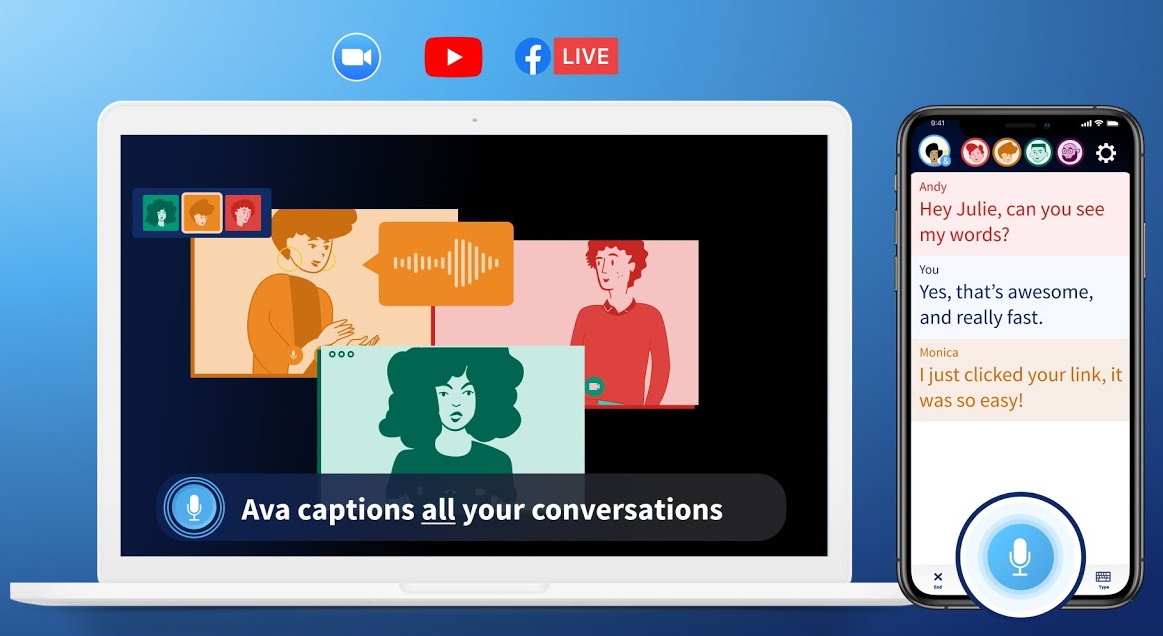
Task: Click the Type button on the phone
Action: pyautogui.click(x=1103, y=578)
